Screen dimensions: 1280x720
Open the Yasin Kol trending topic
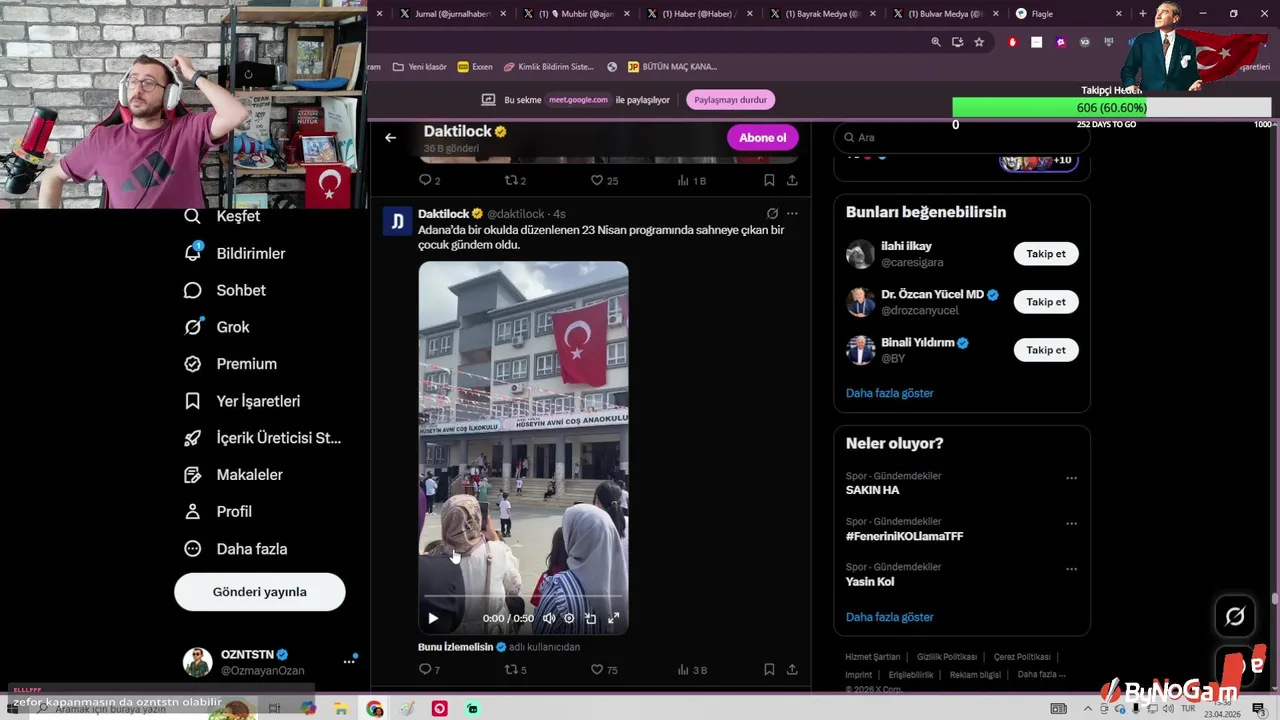(x=870, y=582)
